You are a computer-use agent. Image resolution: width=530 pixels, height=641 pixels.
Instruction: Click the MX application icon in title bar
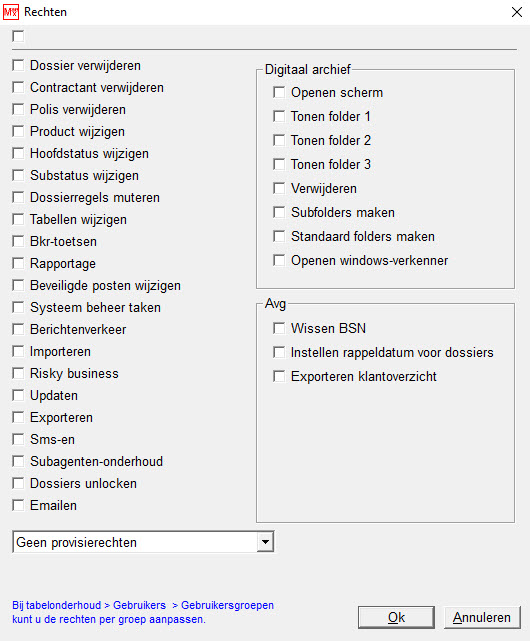(11, 12)
